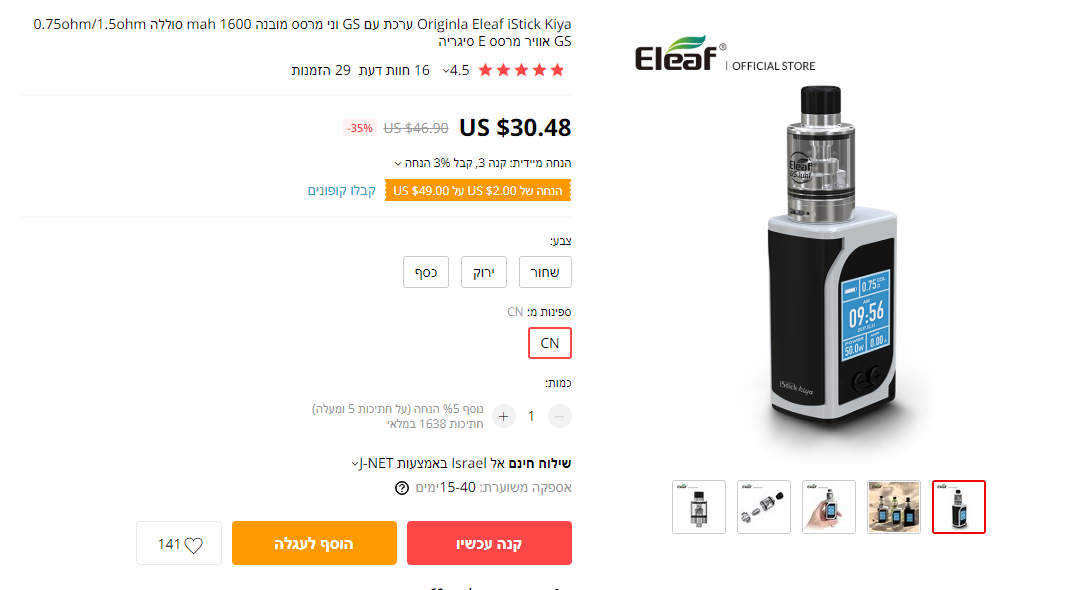Click the heart wishlist icon showing 141
This screenshot has width=1091, height=590.
179,543
